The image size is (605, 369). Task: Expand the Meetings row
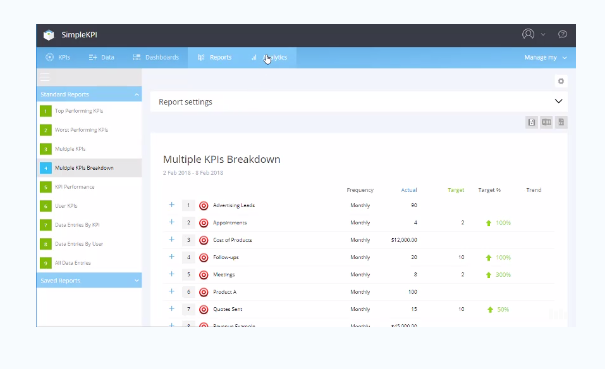pos(172,274)
